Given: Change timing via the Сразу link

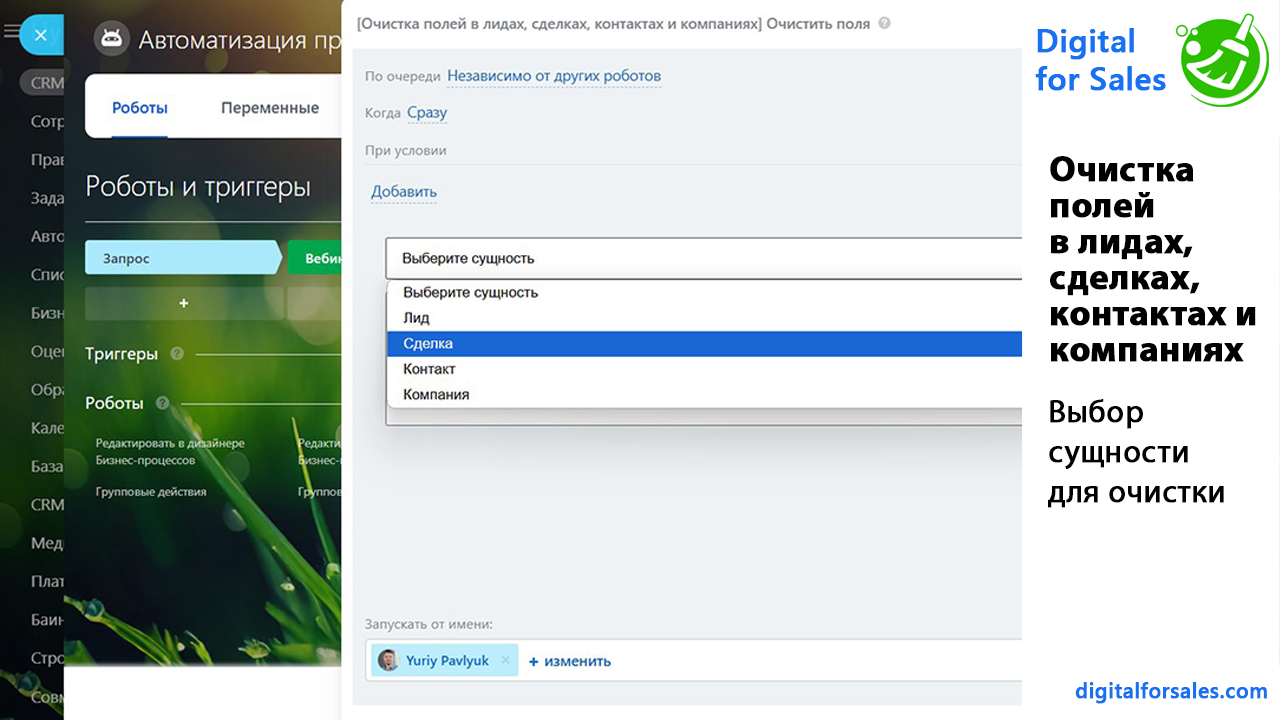Looking at the screenshot, I should [x=427, y=113].
